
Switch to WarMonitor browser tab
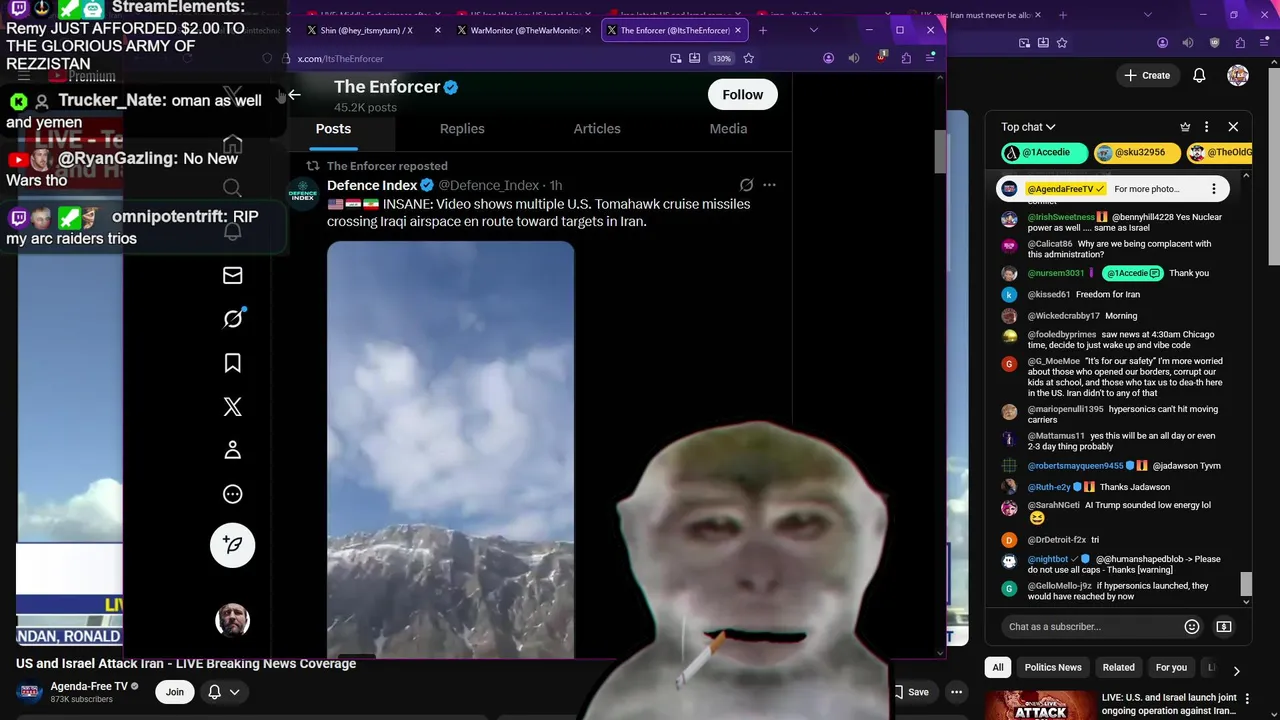tap(525, 30)
